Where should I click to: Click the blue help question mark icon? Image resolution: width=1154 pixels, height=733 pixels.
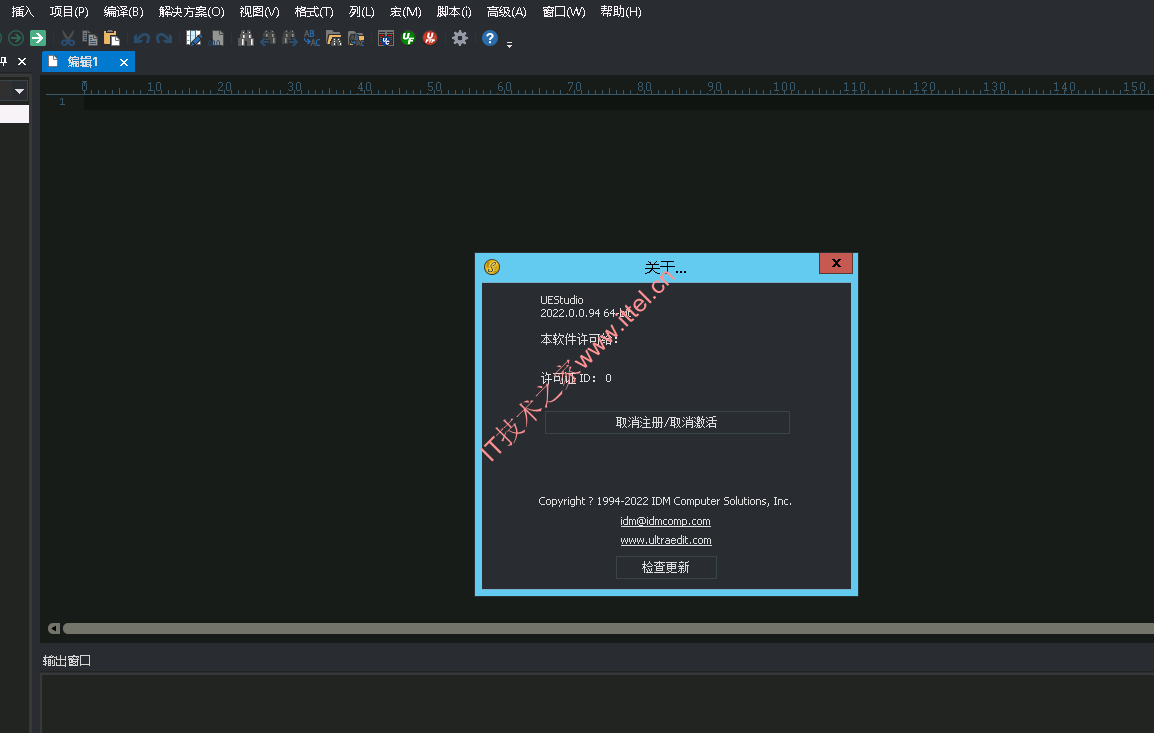489,38
